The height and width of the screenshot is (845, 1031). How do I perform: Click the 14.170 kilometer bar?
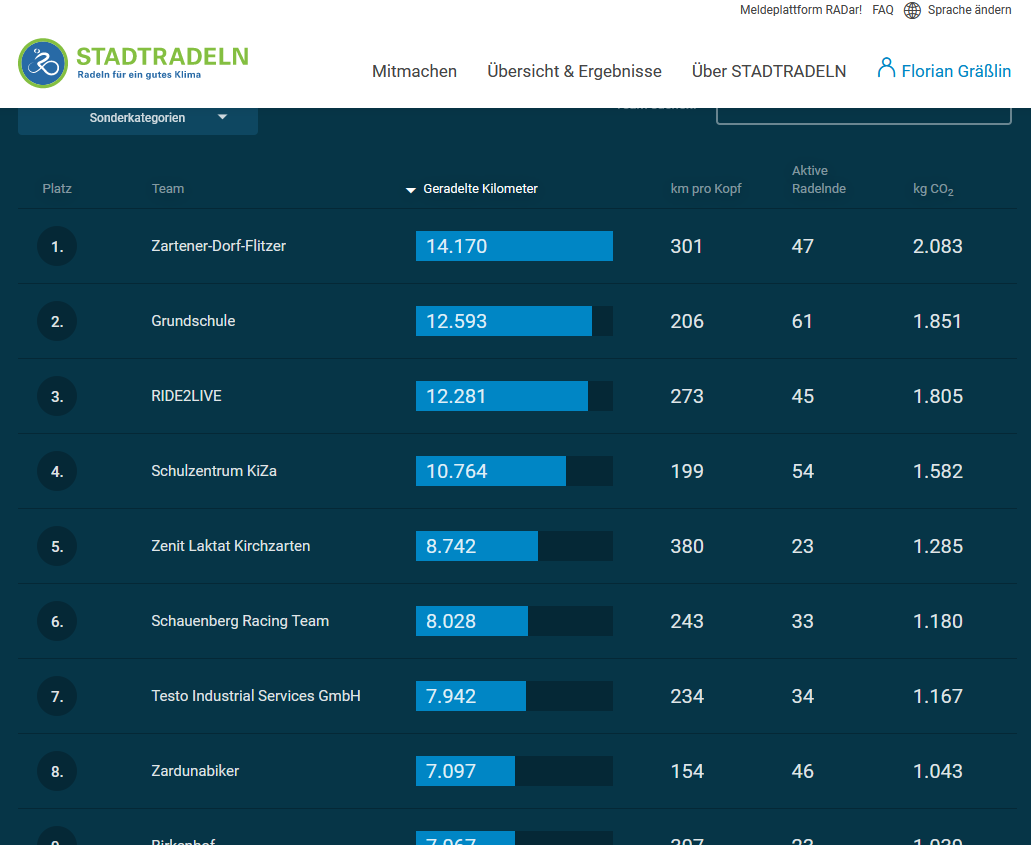pyautogui.click(x=514, y=246)
